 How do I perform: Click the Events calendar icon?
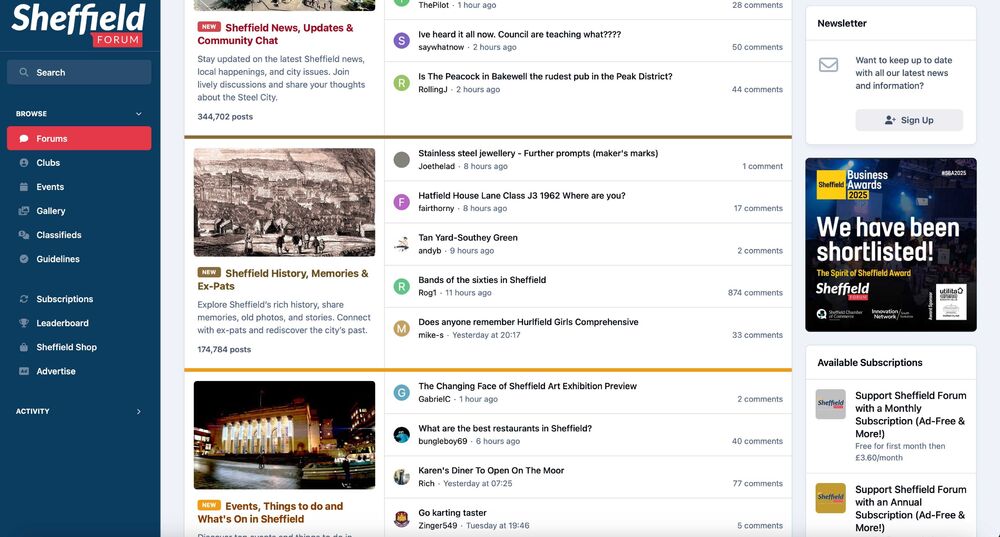(x=24, y=187)
